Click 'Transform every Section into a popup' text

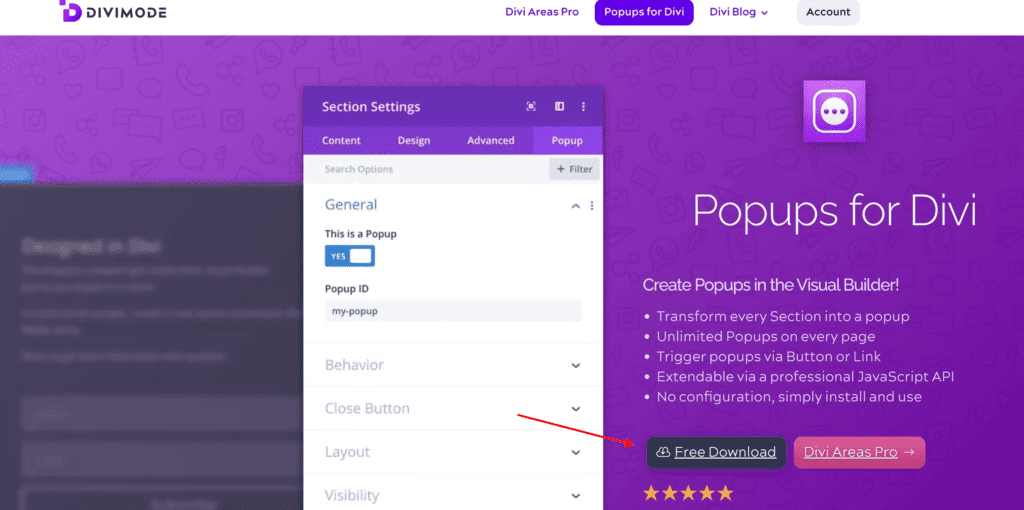[x=783, y=317]
